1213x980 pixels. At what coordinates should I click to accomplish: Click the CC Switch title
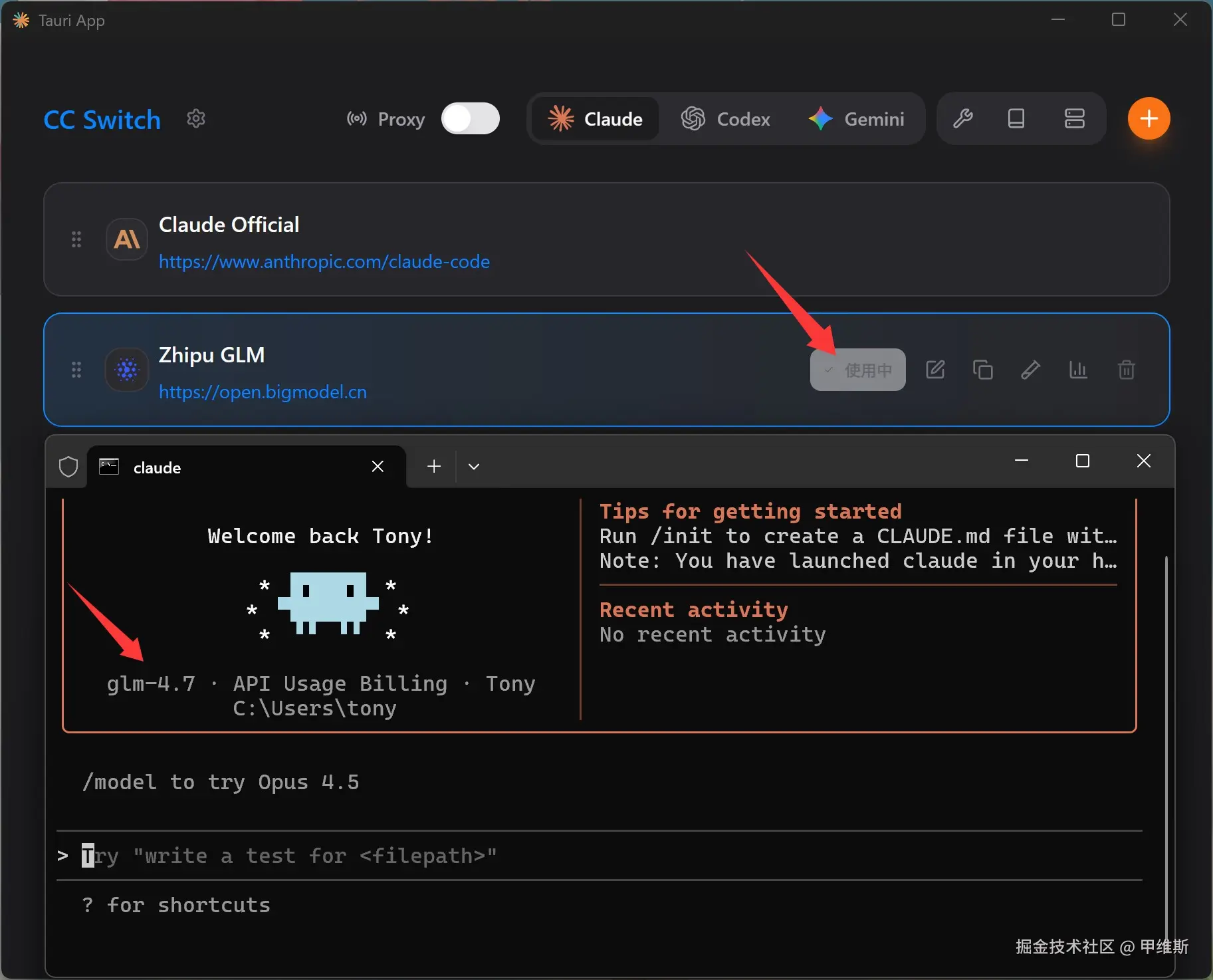(102, 120)
